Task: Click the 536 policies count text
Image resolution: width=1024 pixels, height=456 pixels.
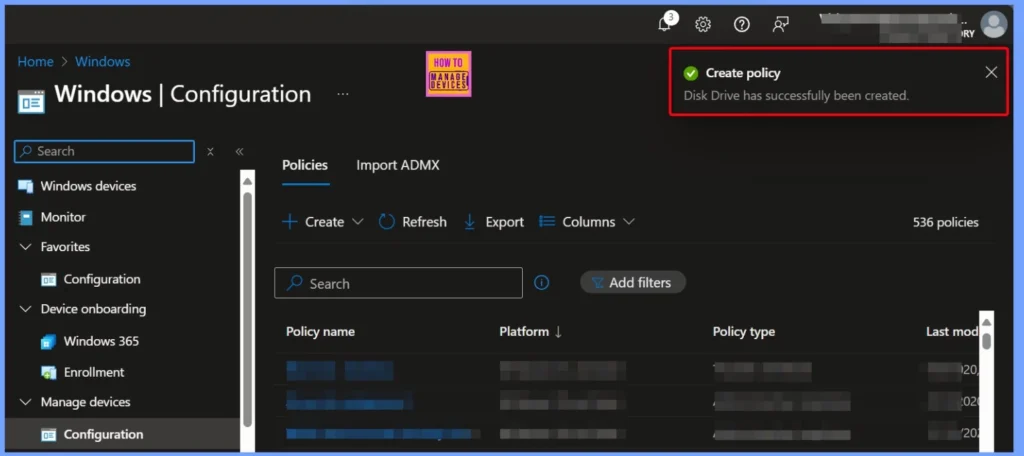Action: [946, 223]
